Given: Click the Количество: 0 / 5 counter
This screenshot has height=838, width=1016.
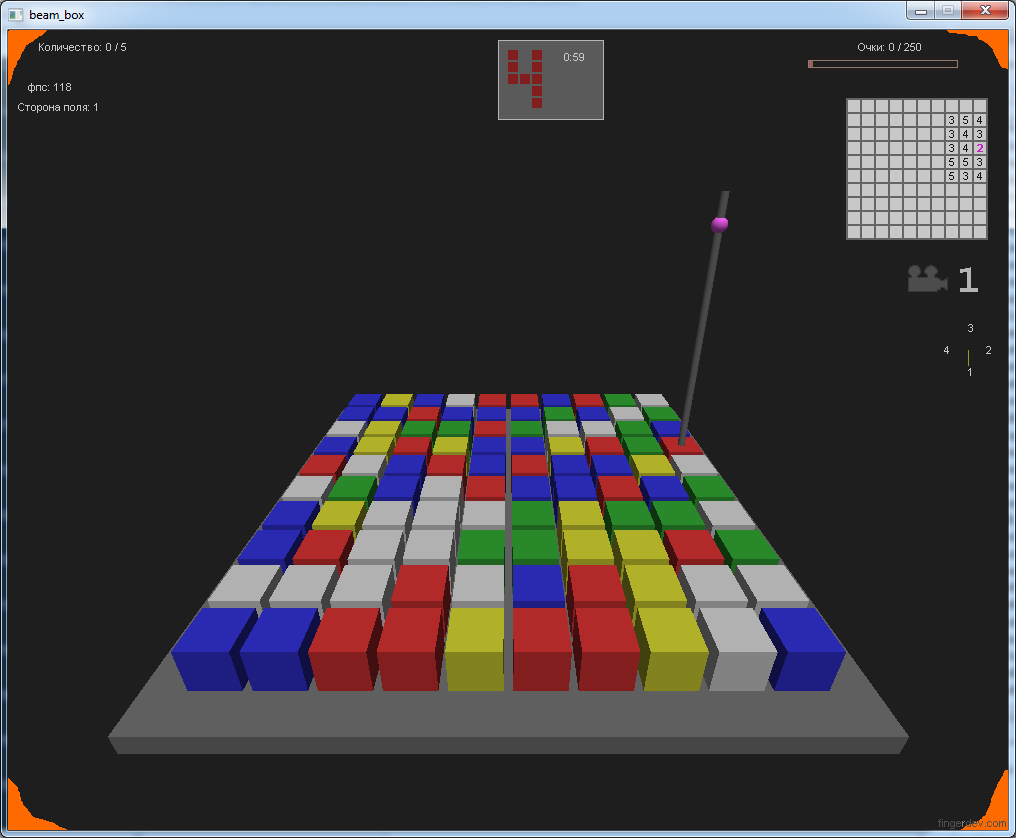Looking at the screenshot, I should (x=82, y=47).
